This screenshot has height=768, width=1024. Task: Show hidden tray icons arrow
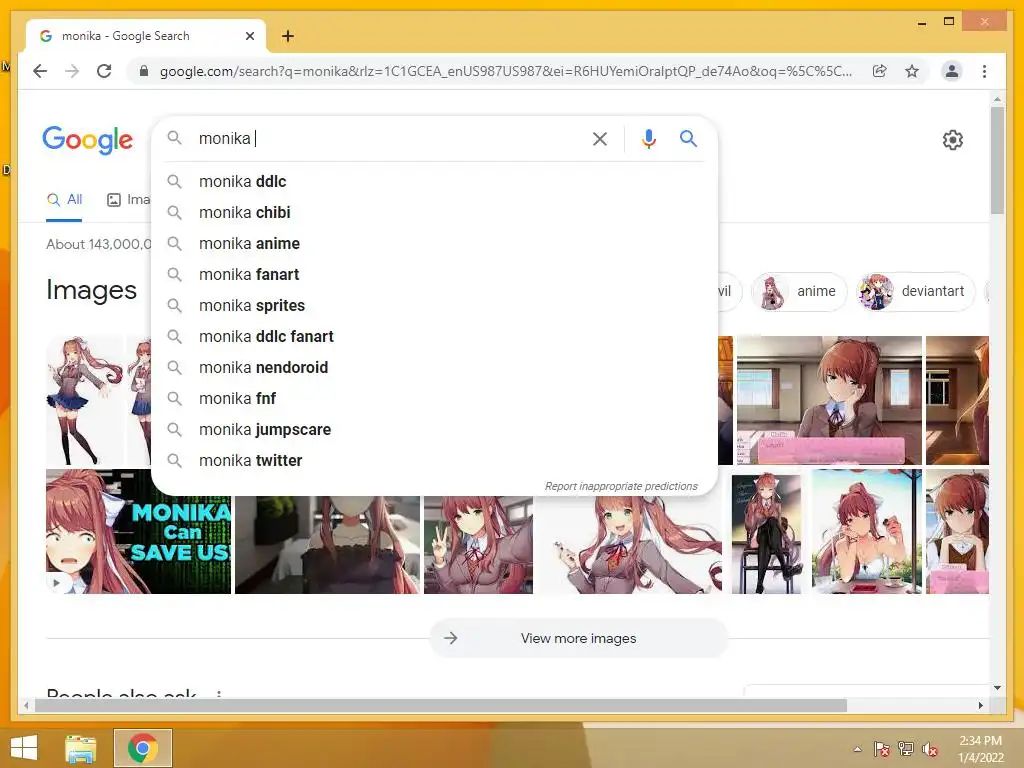(x=857, y=749)
